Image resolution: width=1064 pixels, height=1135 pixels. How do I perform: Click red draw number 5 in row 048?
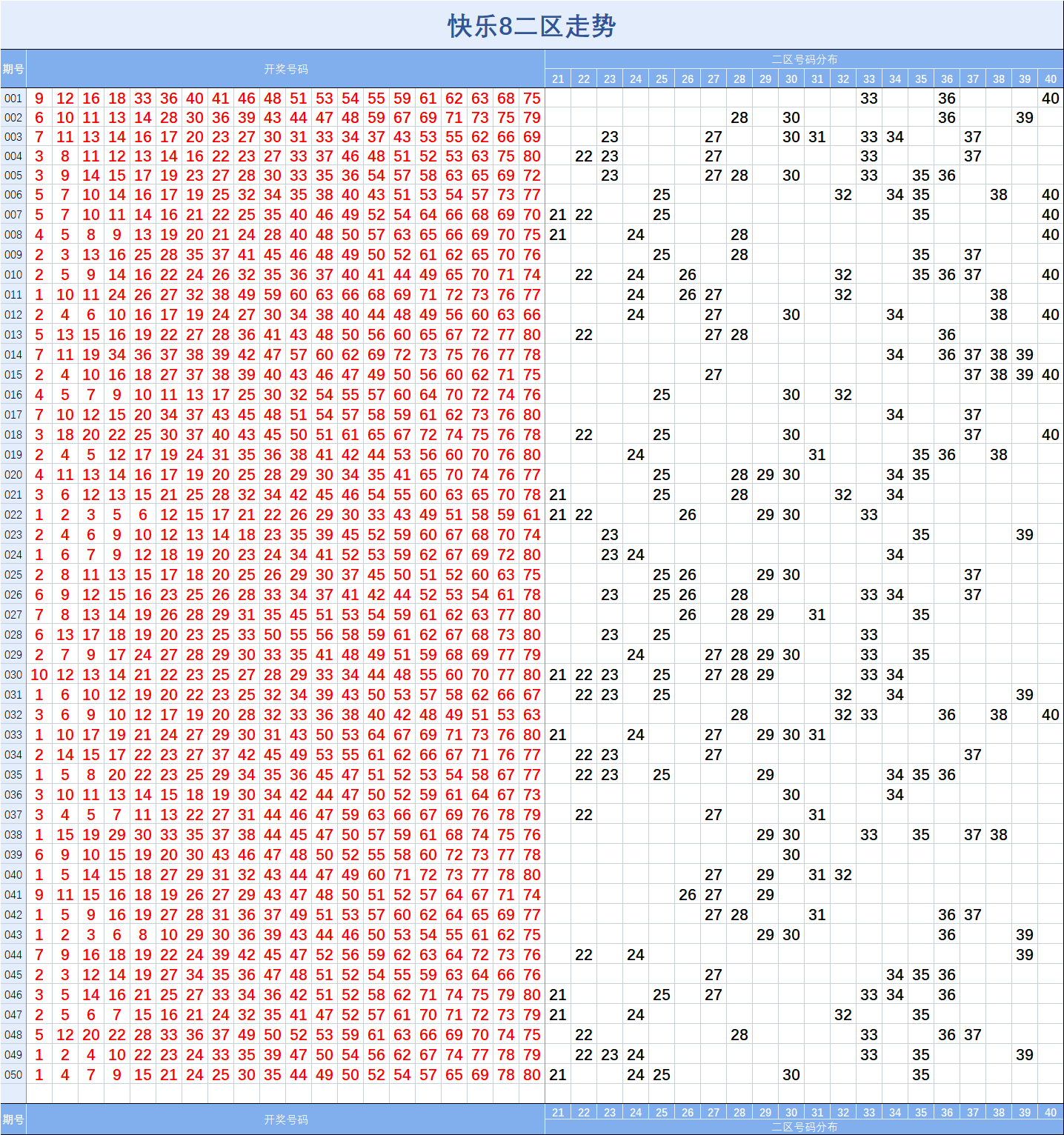[x=39, y=1035]
